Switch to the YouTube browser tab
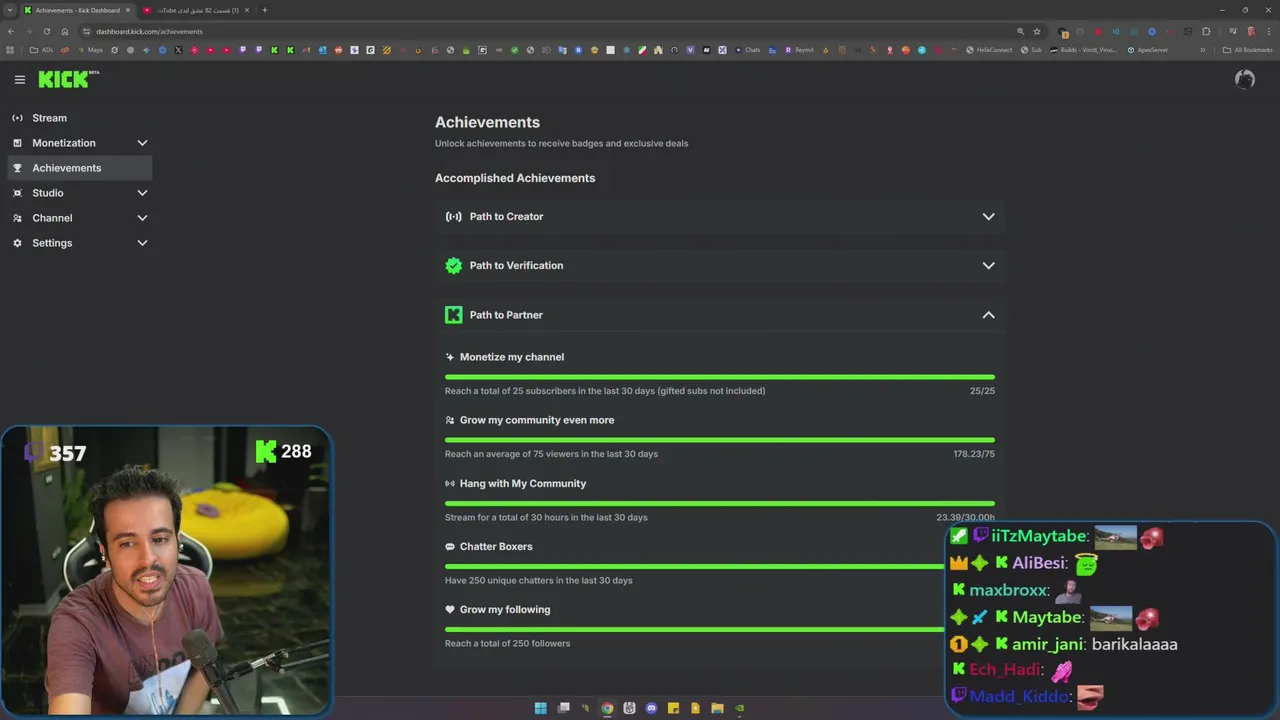The width and height of the screenshot is (1280, 720). [195, 10]
